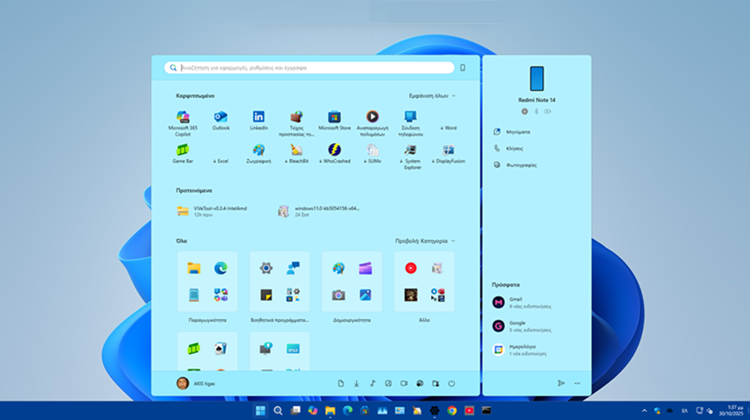Open the Videos folder shortcut in Start footer
This screenshot has height=420, width=750.
pos(404,384)
